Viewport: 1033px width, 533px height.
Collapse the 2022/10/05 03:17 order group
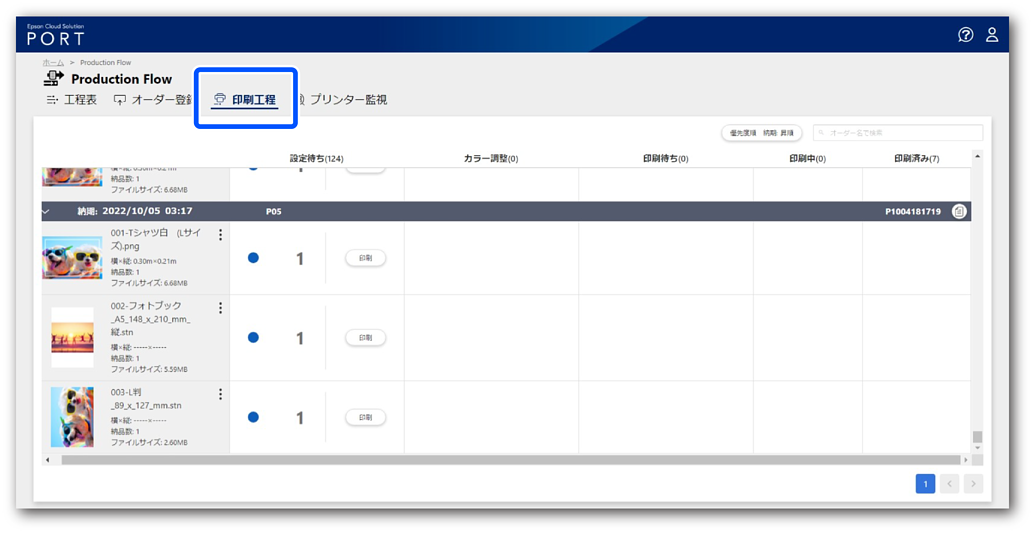pos(46,212)
